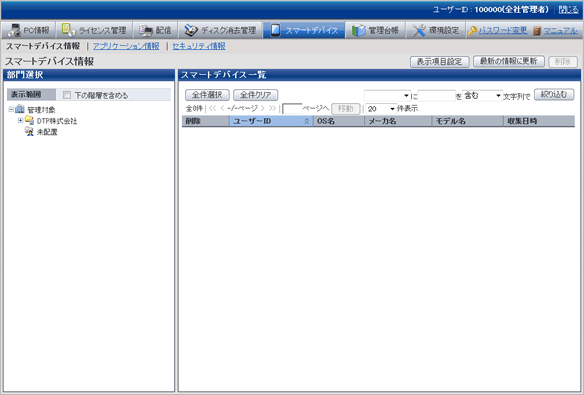Click the 表示項目設定 button
This screenshot has width=584, height=395.
point(439,61)
